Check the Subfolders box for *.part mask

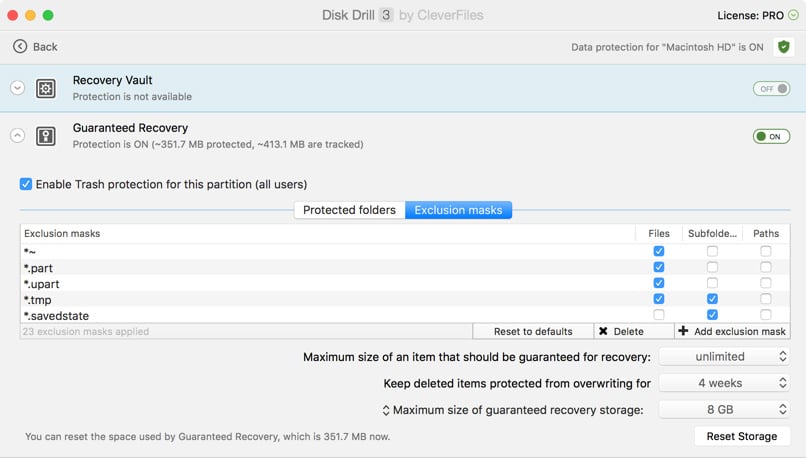pos(712,267)
